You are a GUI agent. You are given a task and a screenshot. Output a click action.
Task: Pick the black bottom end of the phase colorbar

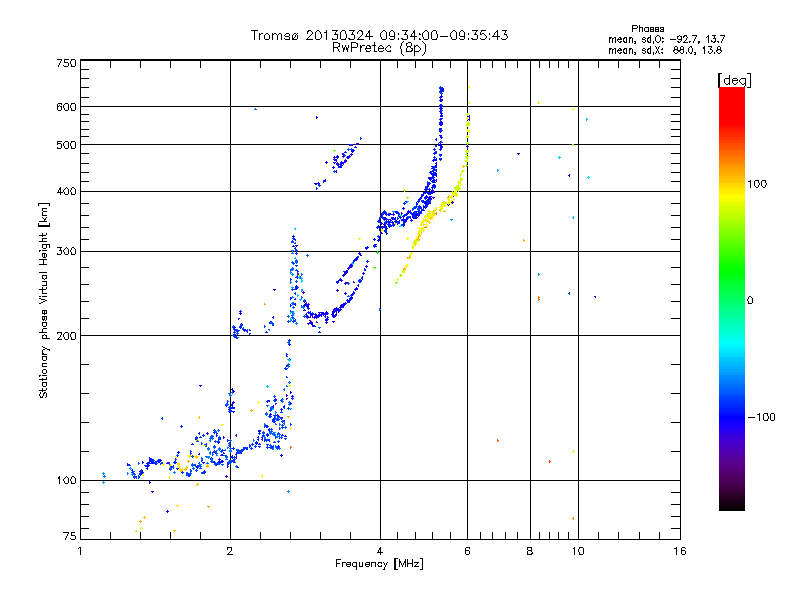tap(732, 504)
